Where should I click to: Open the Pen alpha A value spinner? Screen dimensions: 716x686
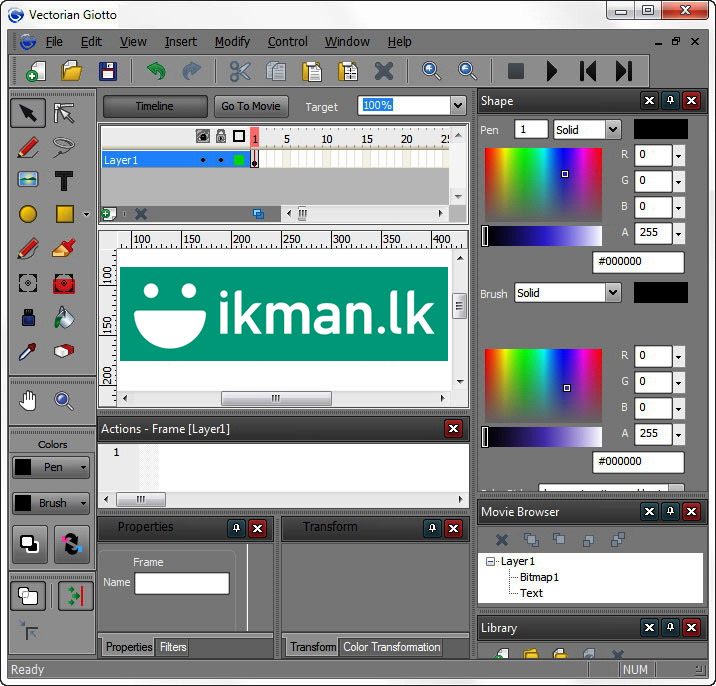coord(679,233)
